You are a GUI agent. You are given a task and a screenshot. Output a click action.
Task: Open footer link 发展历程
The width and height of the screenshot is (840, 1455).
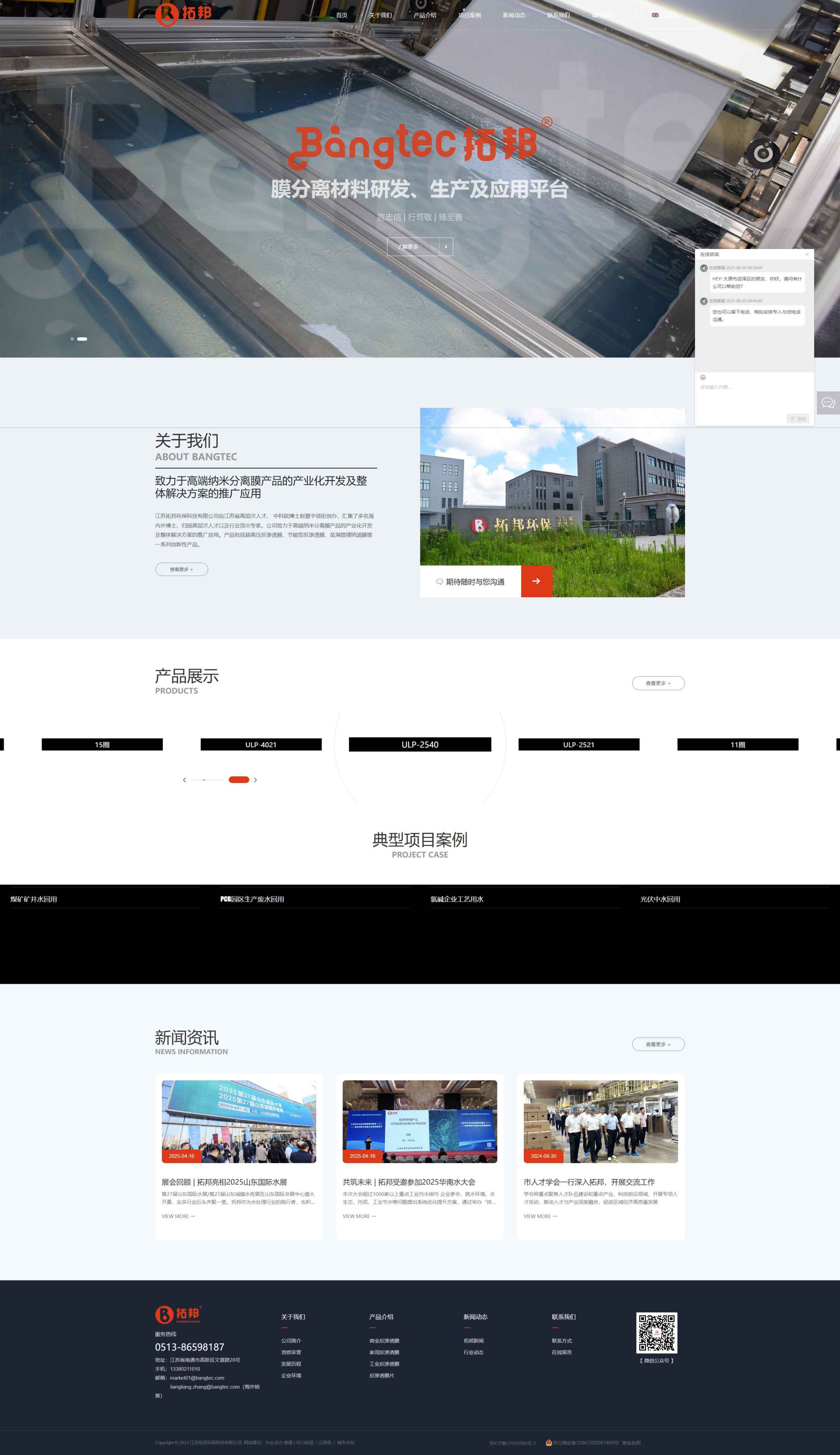click(x=291, y=1363)
